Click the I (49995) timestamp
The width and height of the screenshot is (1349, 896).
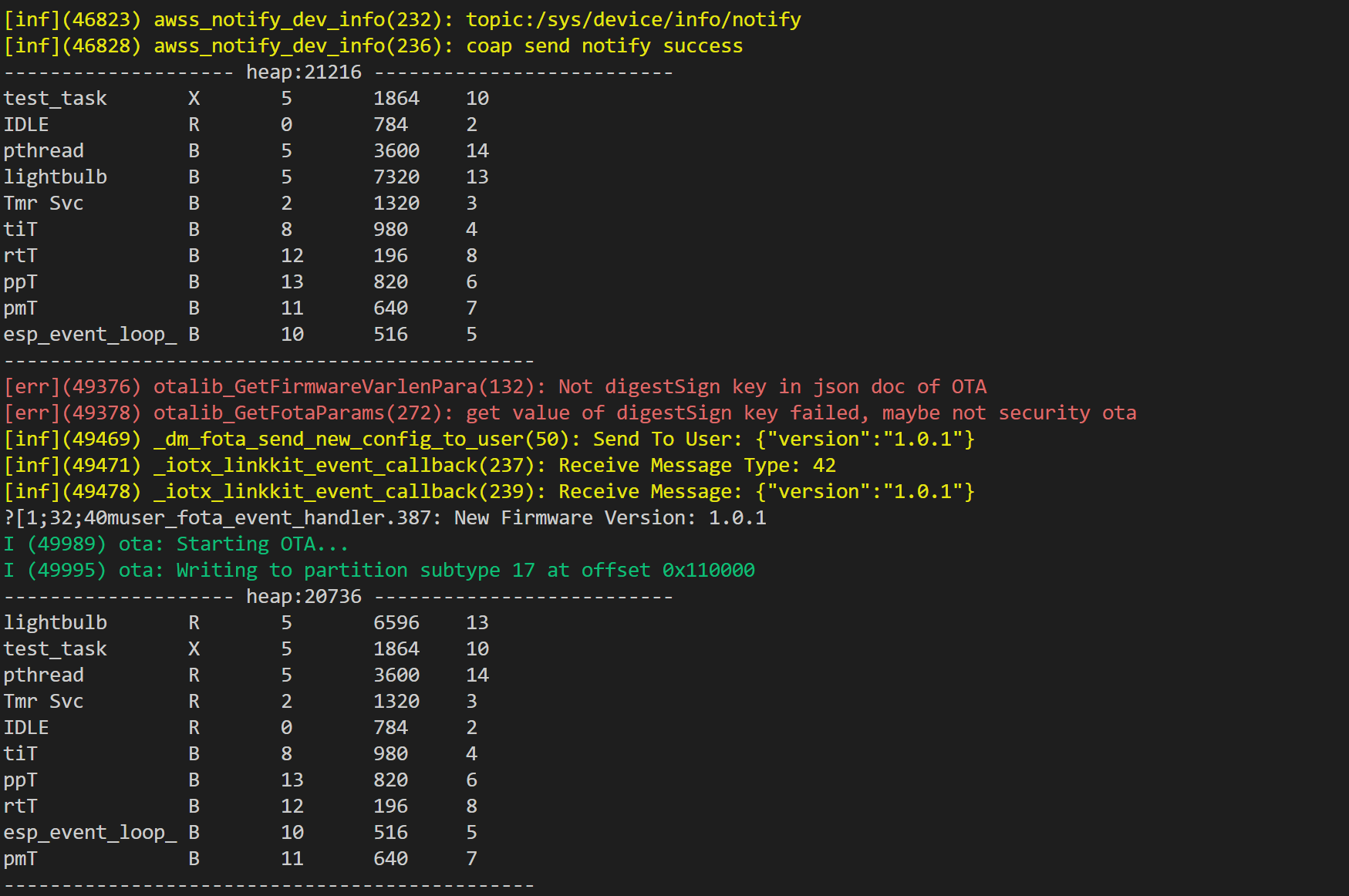55,571
